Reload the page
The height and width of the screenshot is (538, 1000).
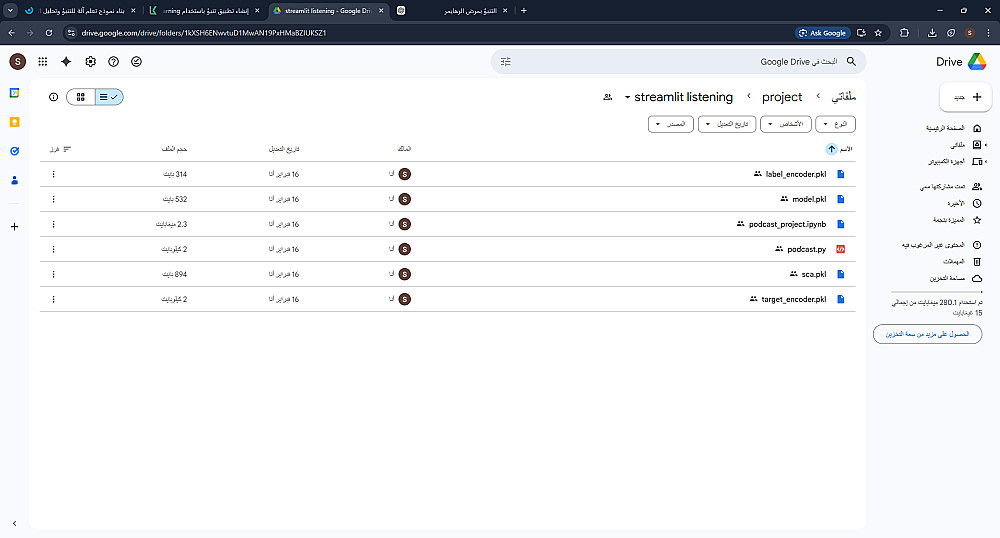tap(49, 33)
